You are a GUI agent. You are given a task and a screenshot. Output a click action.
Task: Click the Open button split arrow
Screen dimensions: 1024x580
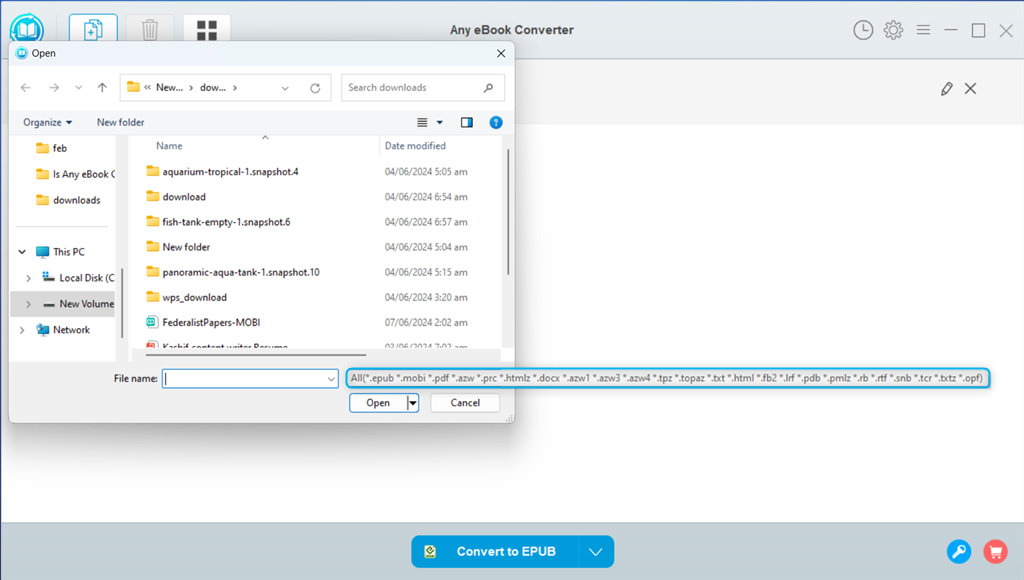click(x=413, y=403)
